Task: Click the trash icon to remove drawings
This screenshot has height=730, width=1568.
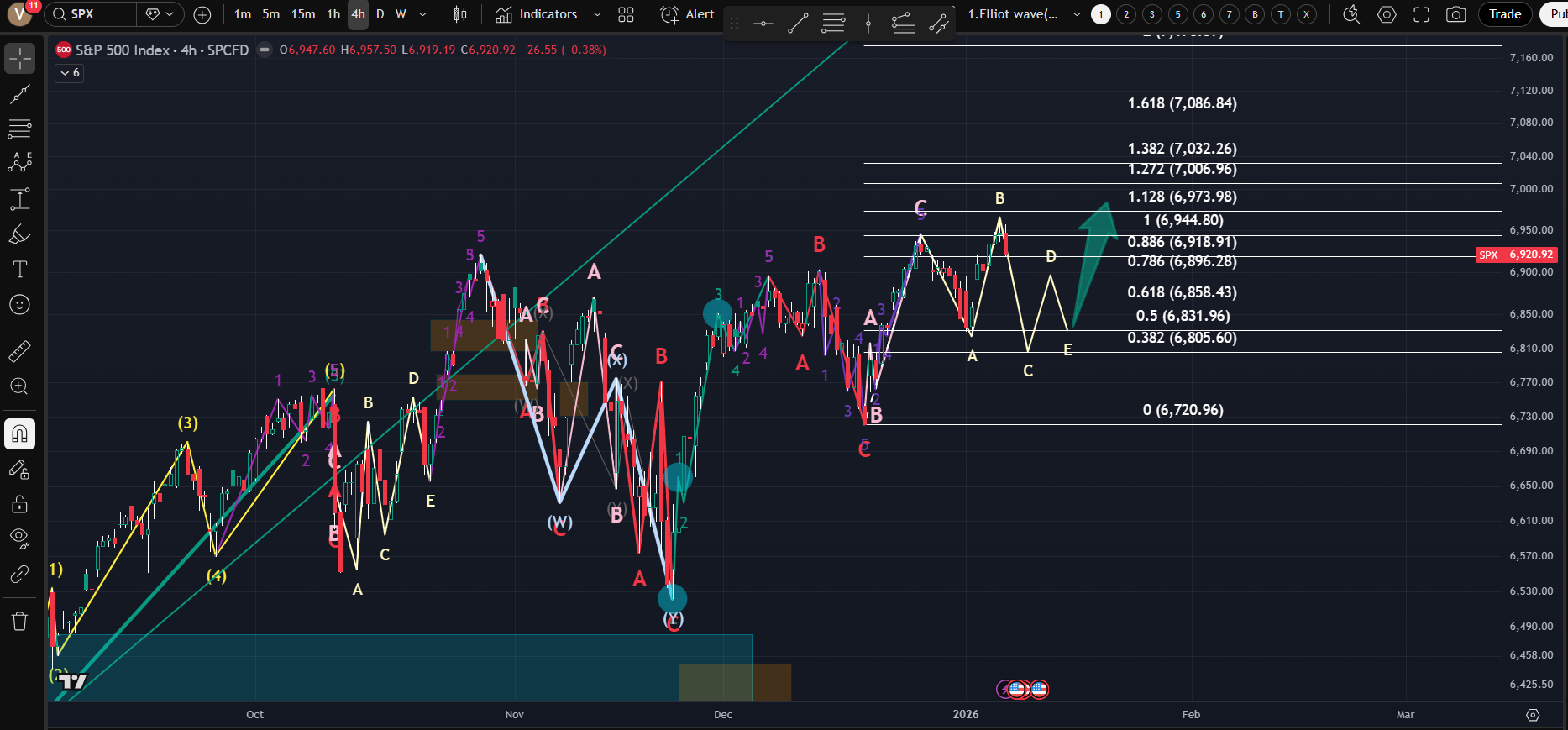Action: tap(19, 622)
